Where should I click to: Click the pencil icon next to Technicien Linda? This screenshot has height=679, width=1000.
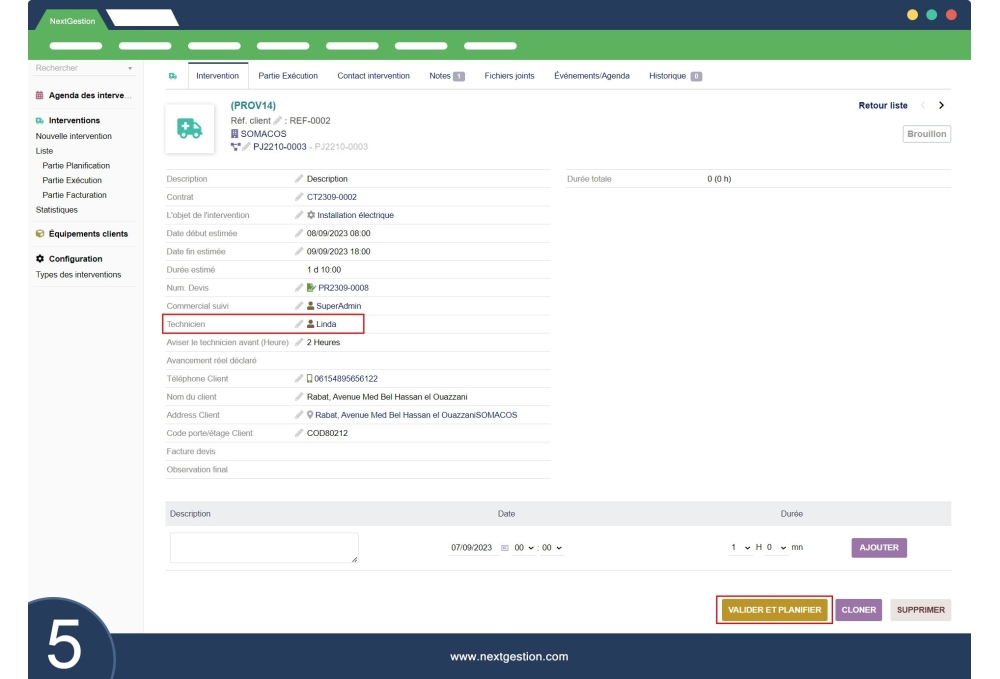tap(298, 324)
